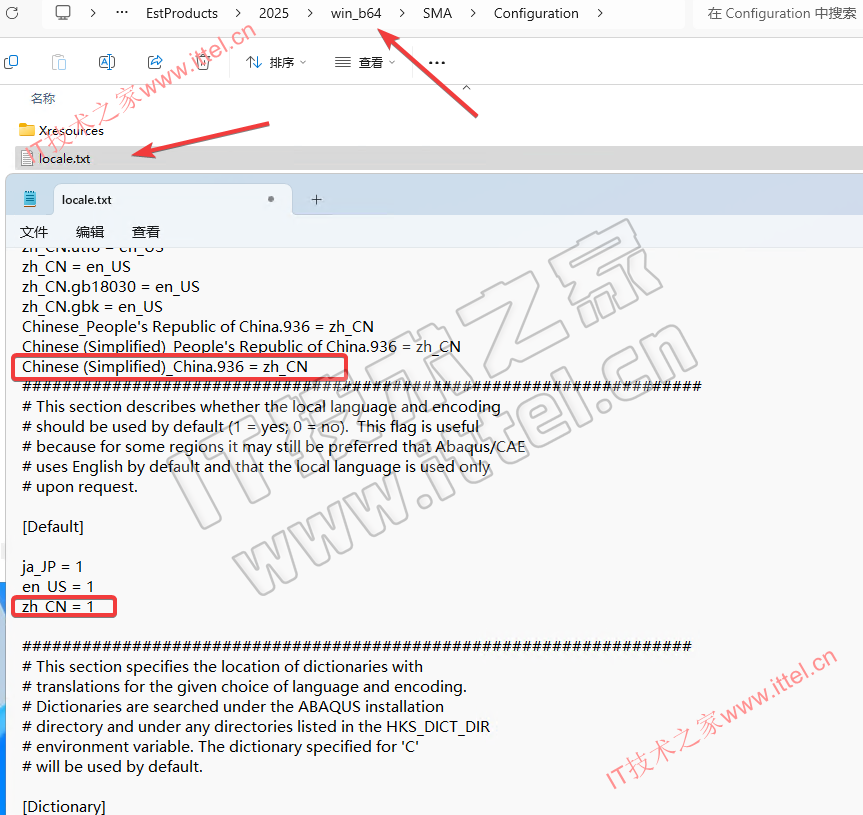
Task: Open the 查看 view dropdown
Action: click(365, 62)
